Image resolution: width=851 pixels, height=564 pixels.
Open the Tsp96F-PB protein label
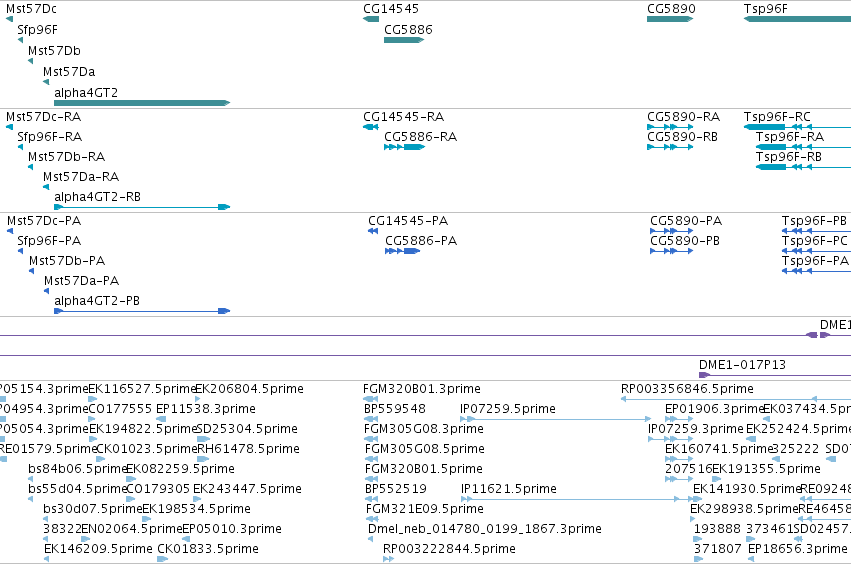(x=814, y=221)
